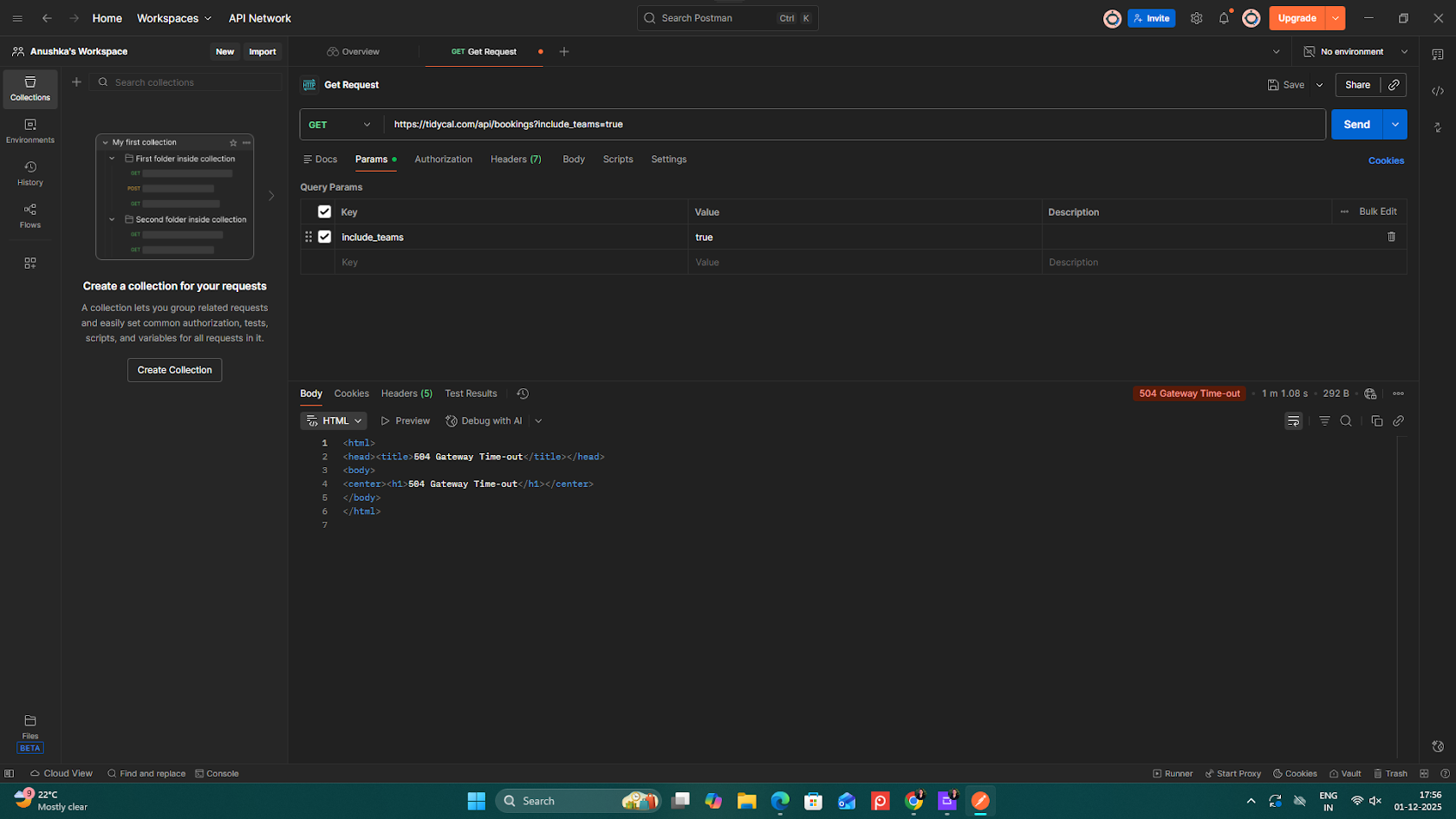The image size is (1456, 819).
Task: Uncheck the include_teams parameter checkbox
Action: [324, 237]
